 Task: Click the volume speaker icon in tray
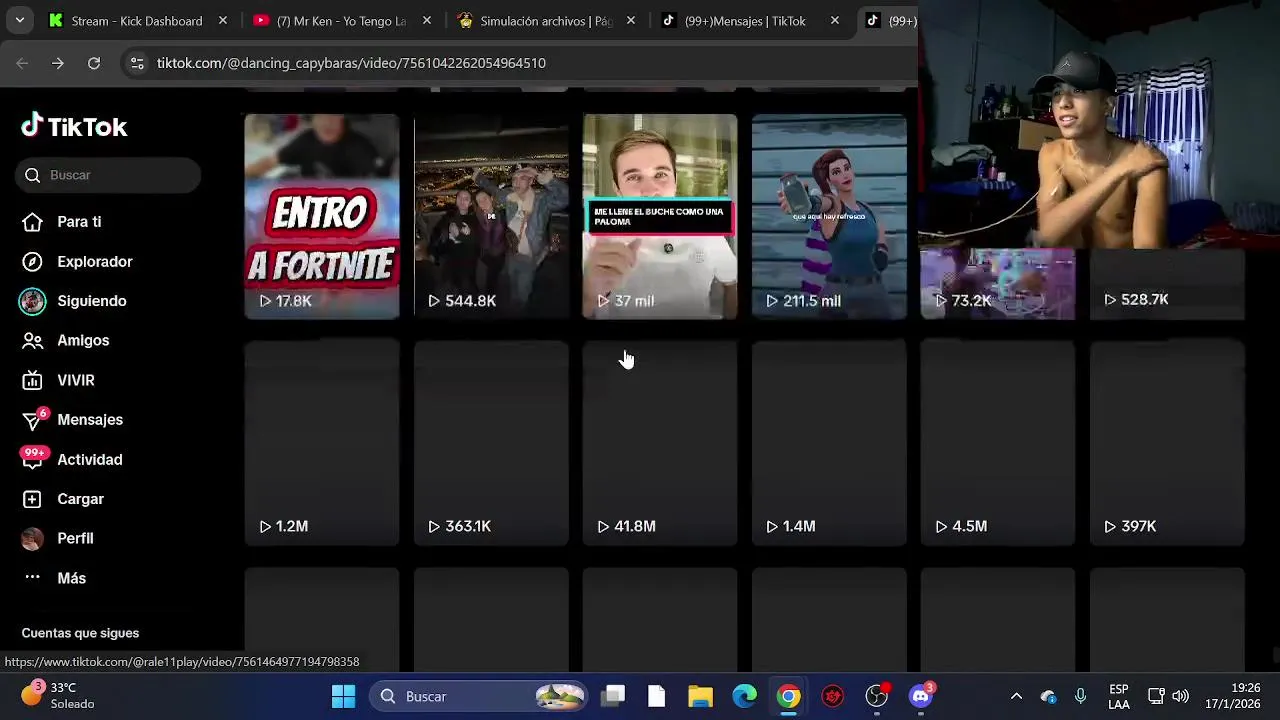pyautogui.click(x=1181, y=696)
